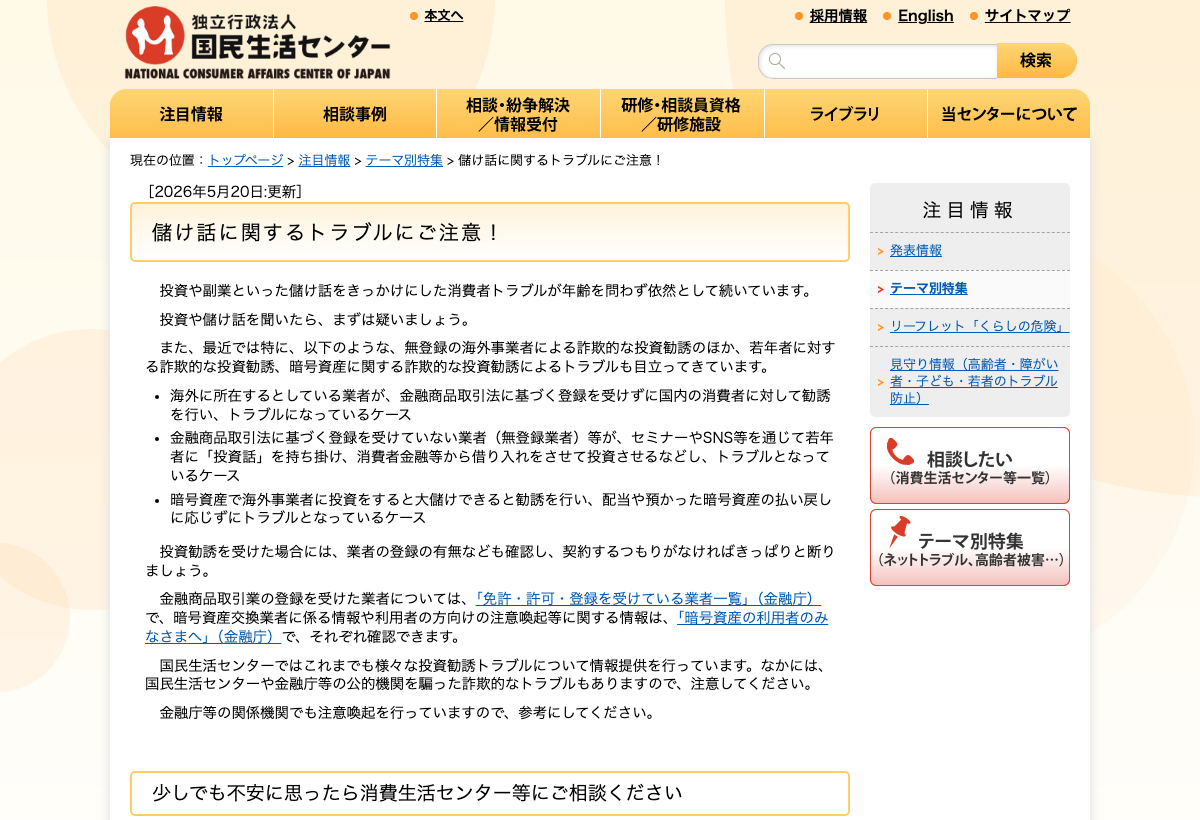Click the red phone icon on 相談したい banner
The width and height of the screenshot is (1200, 820).
(x=900, y=452)
